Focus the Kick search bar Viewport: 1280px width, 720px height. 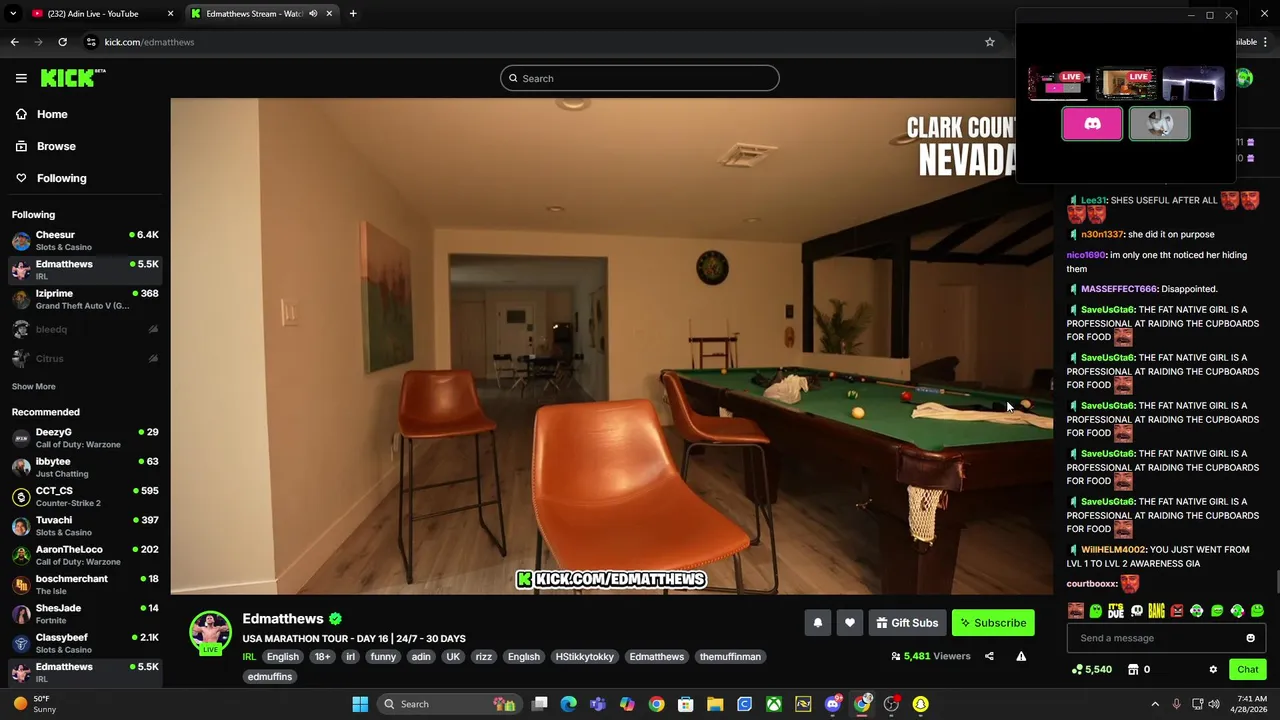coord(640,78)
